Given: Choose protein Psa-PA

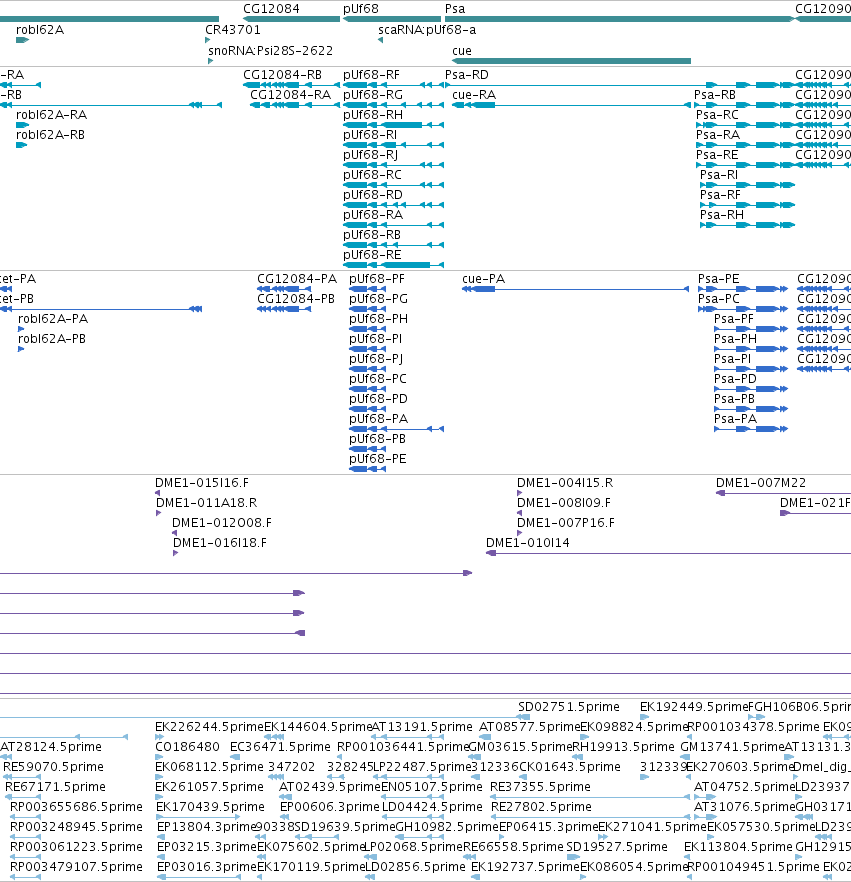Looking at the screenshot, I should point(736,419).
